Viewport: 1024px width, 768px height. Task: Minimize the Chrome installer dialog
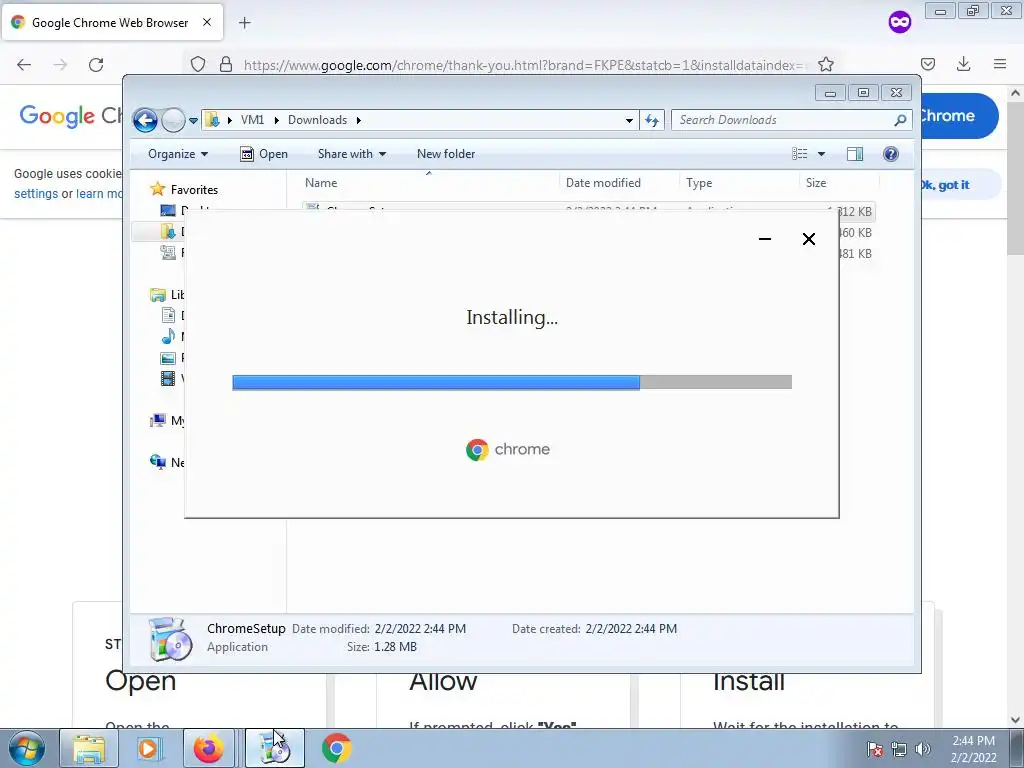[765, 239]
